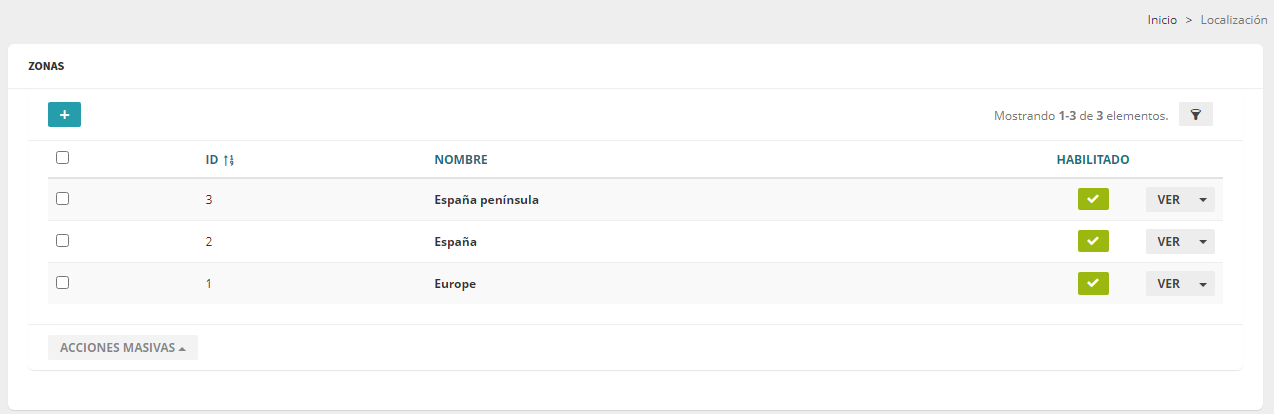Open the filter funnel icon
This screenshot has height=414, width=1274.
coord(1196,115)
